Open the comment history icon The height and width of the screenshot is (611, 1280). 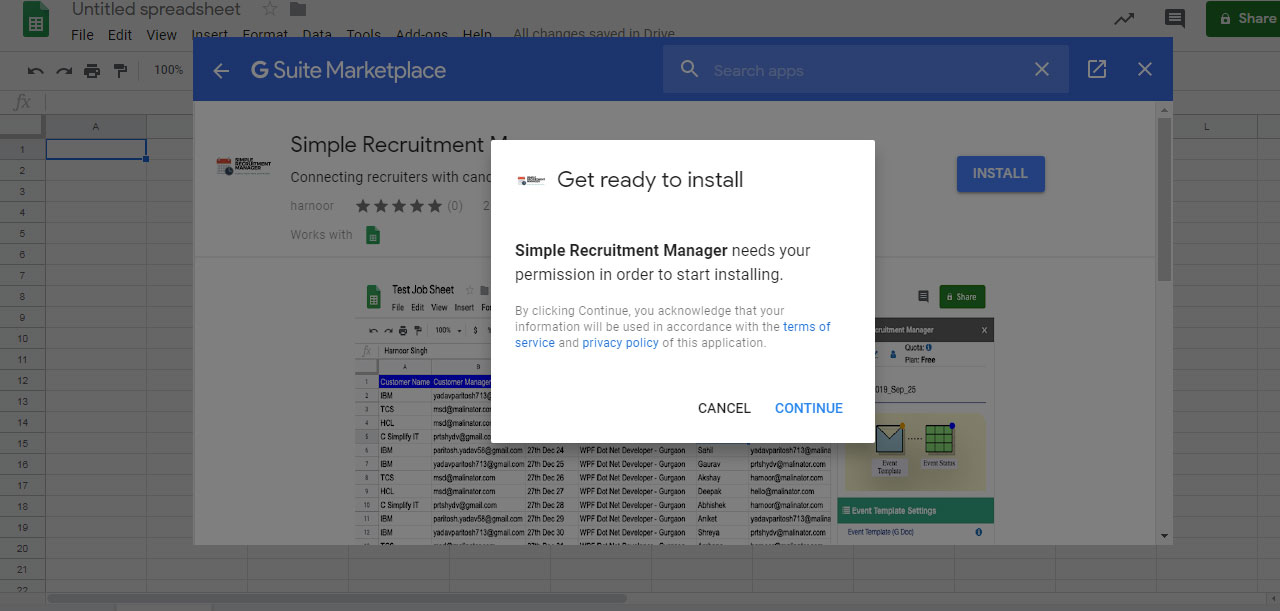point(1175,18)
